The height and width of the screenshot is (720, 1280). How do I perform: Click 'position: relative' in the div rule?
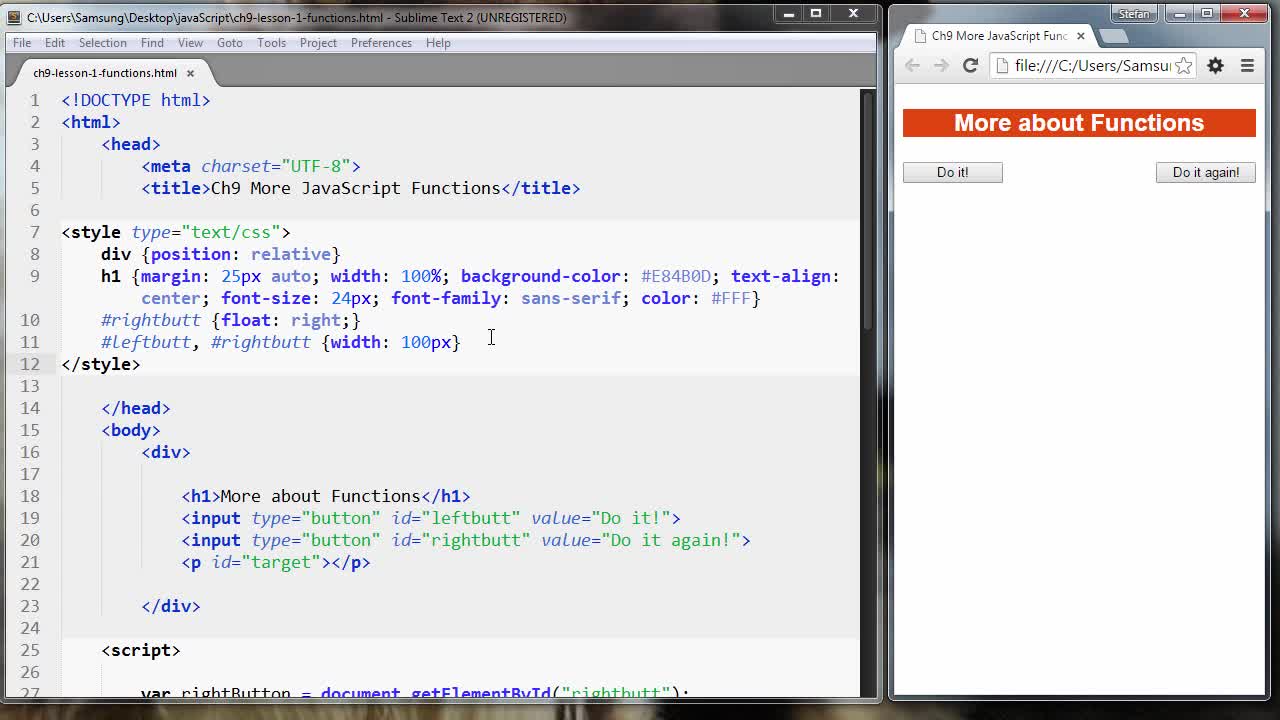(x=241, y=254)
